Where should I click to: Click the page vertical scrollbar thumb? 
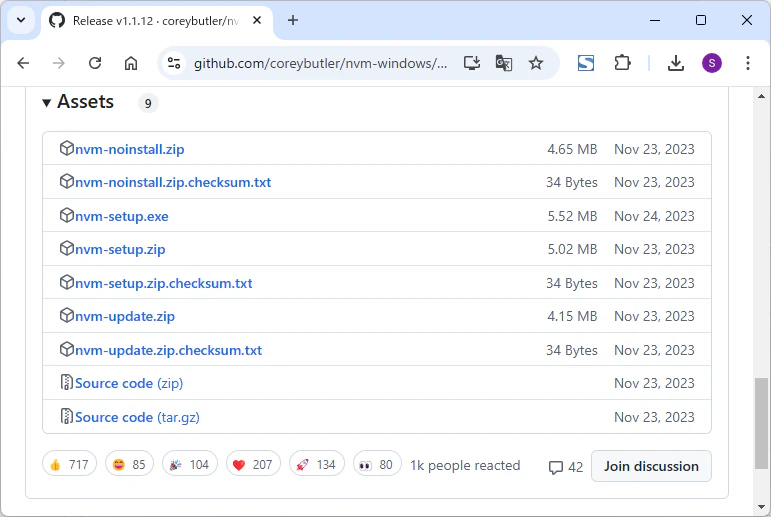[761, 424]
